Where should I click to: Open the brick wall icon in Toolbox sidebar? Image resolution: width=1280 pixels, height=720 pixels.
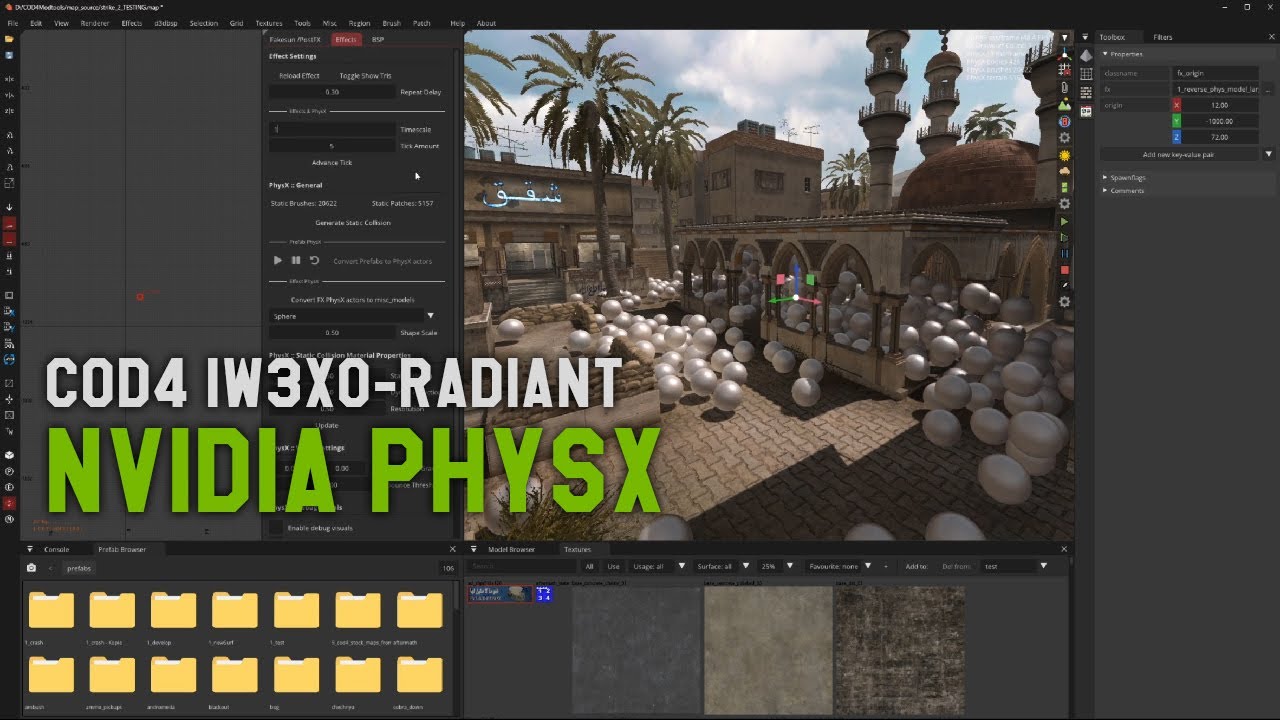click(1086, 92)
